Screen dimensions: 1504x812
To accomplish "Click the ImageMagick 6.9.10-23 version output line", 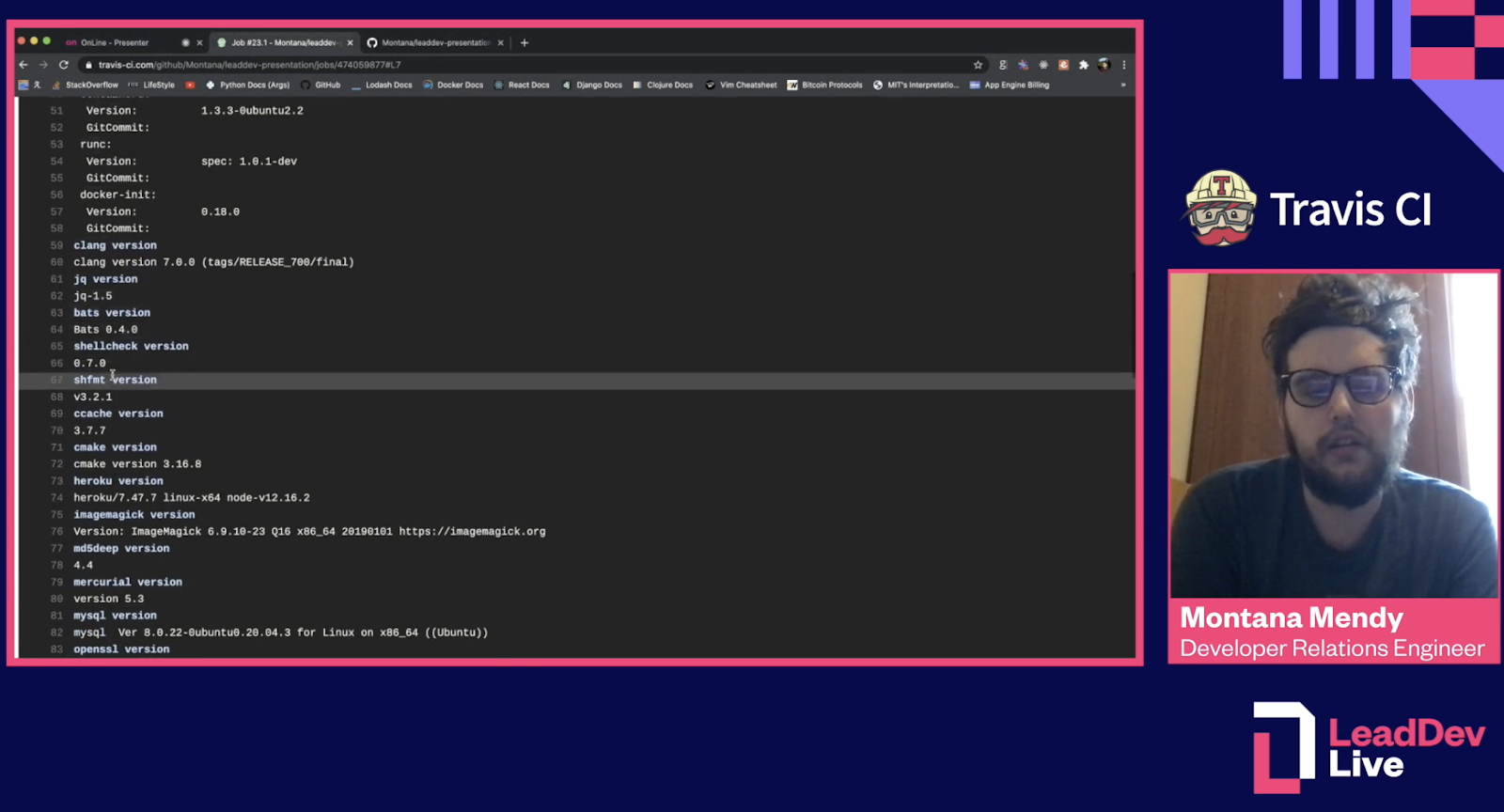I will tap(310, 532).
